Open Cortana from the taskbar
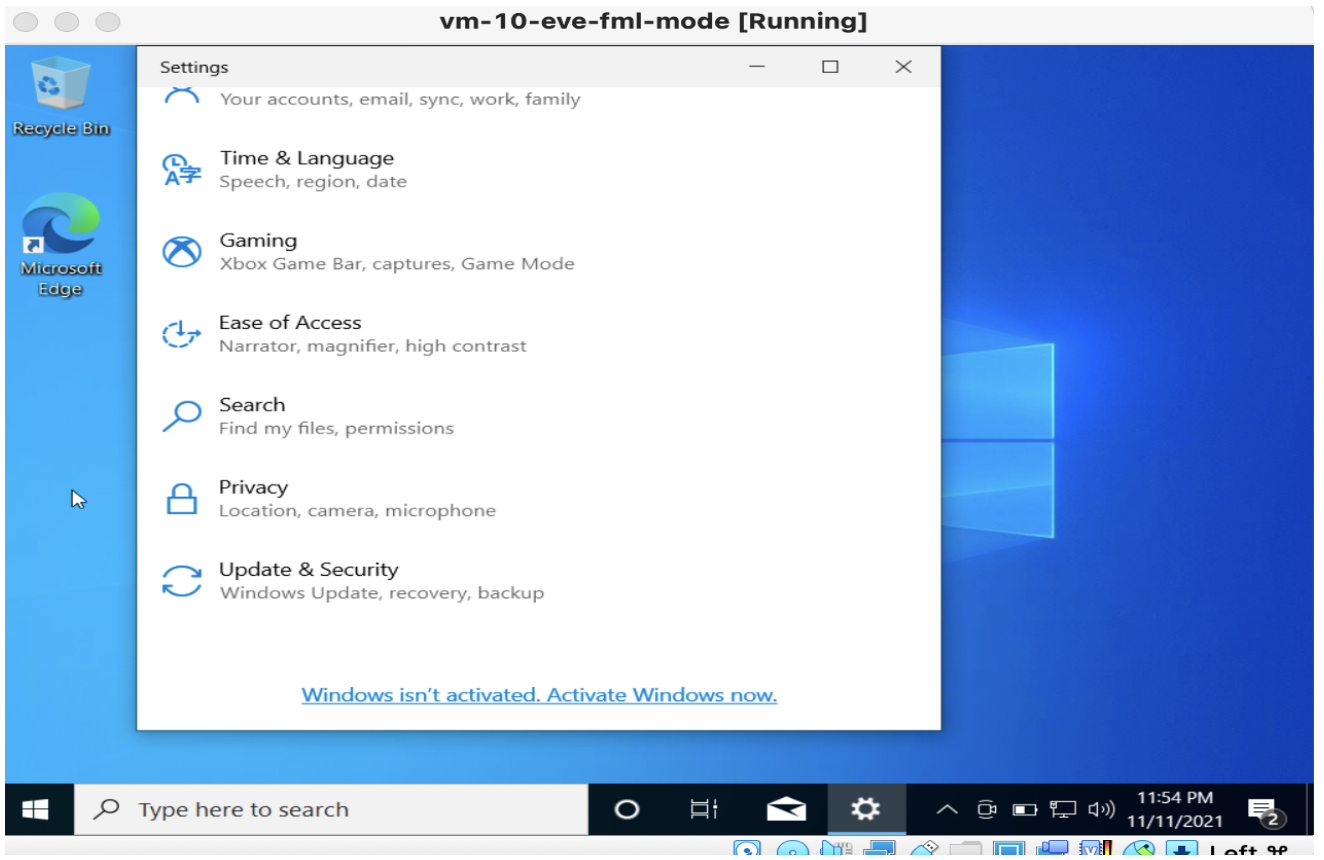Viewport: 1324px width, 860px height. [625, 809]
